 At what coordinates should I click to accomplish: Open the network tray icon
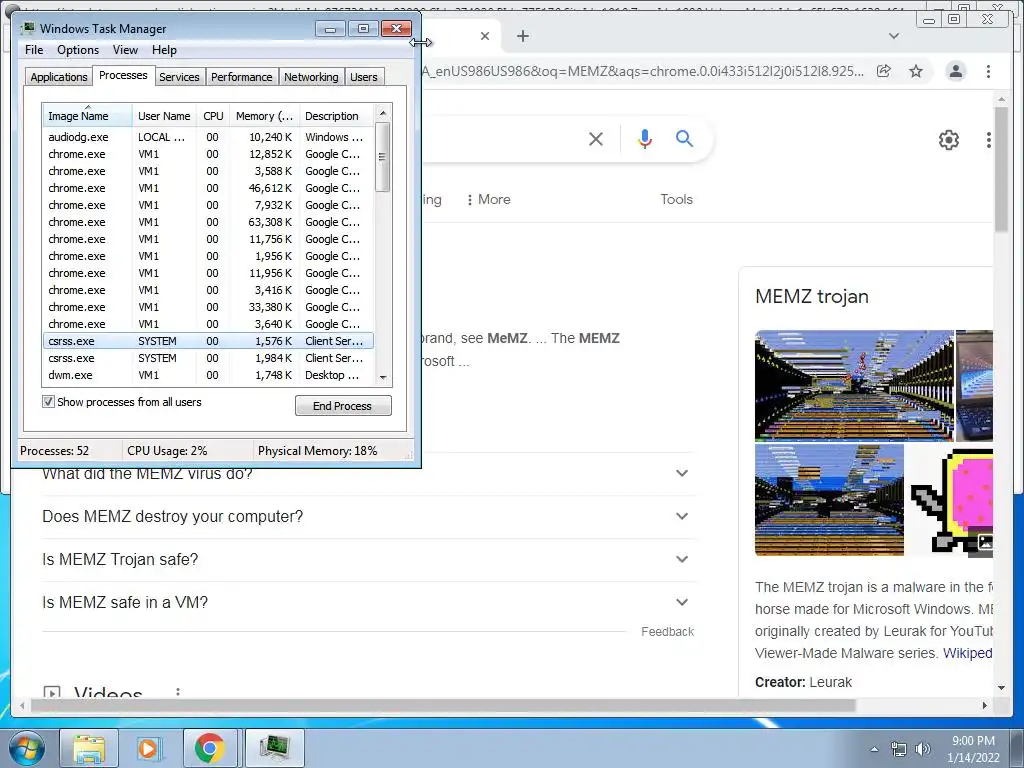[899, 749]
